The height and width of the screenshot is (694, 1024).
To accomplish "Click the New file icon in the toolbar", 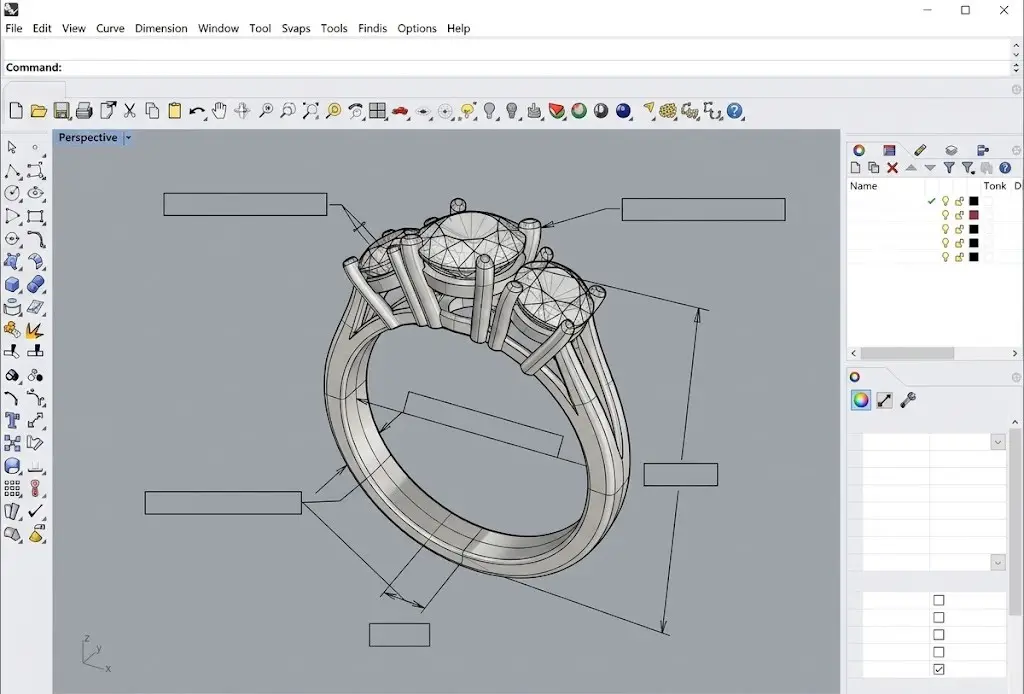I will point(16,111).
